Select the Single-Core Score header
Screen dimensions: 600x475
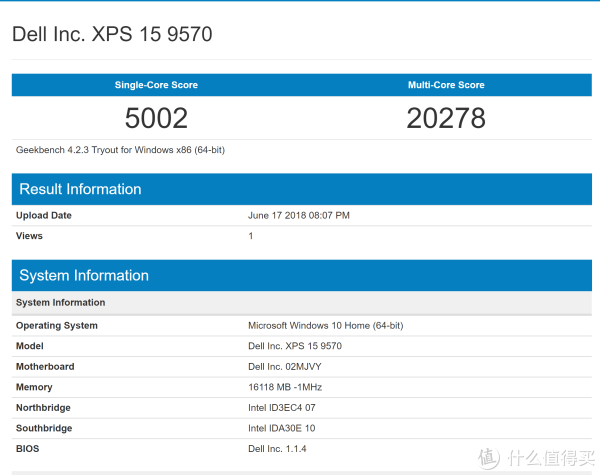point(156,85)
